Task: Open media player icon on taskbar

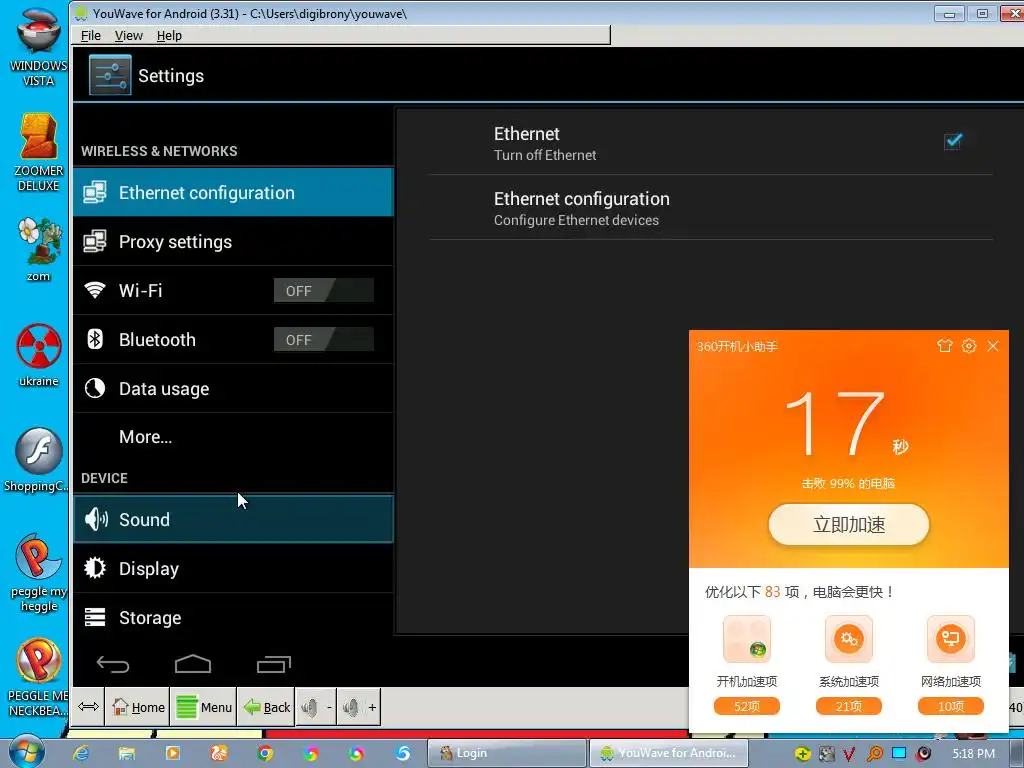Action: pyautogui.click(x=172, y=753)
